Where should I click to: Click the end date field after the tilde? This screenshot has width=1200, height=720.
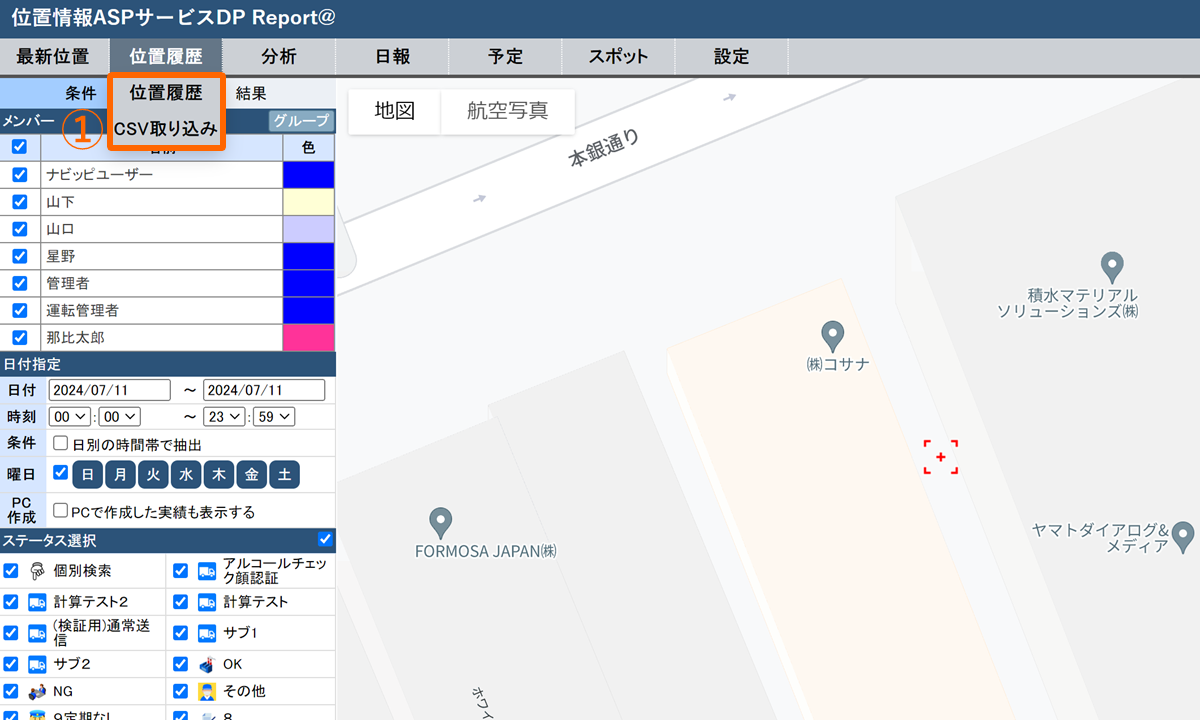coord(264,390)
